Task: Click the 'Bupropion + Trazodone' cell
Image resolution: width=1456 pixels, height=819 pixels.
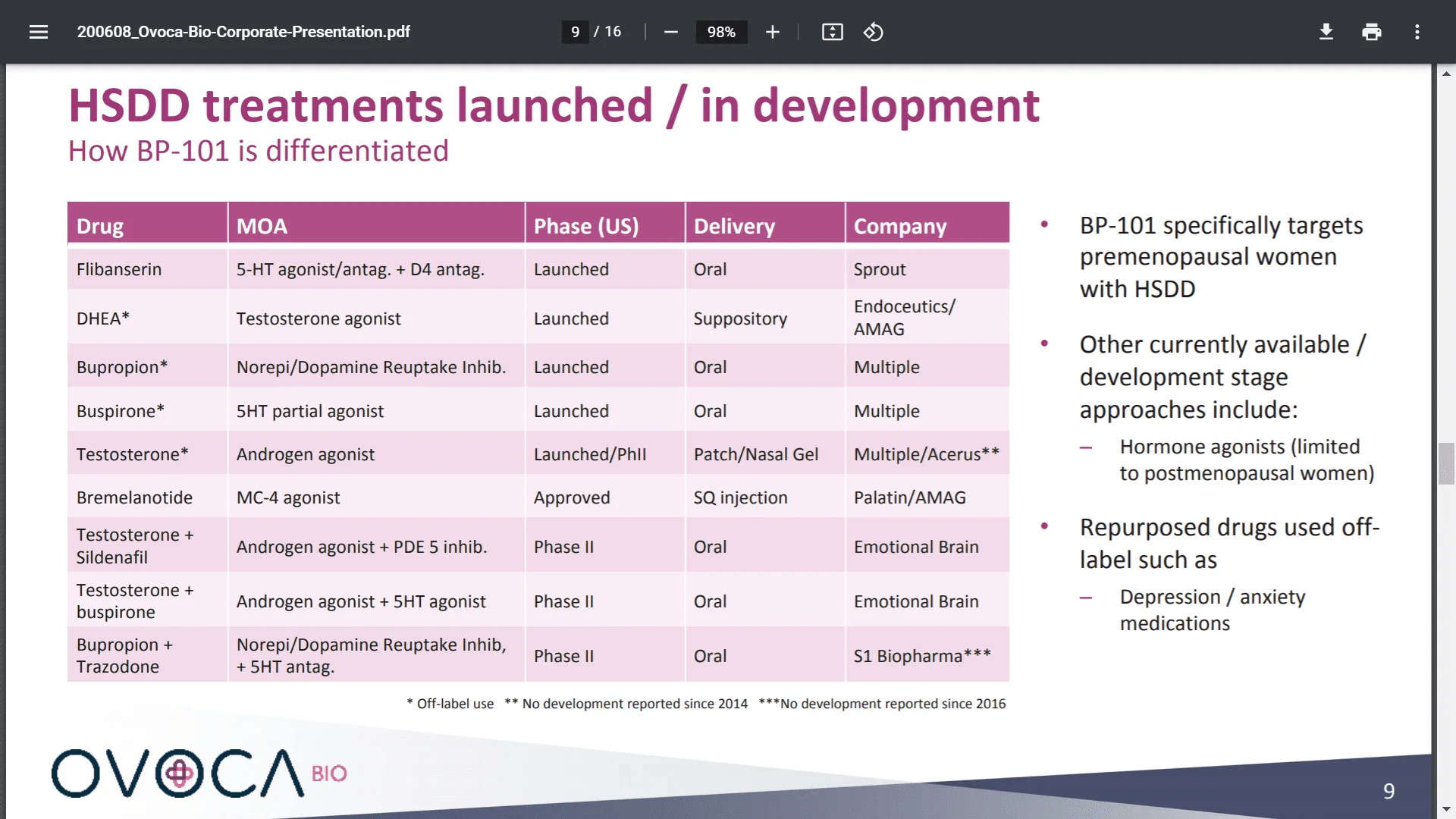Action: (147, 655)
